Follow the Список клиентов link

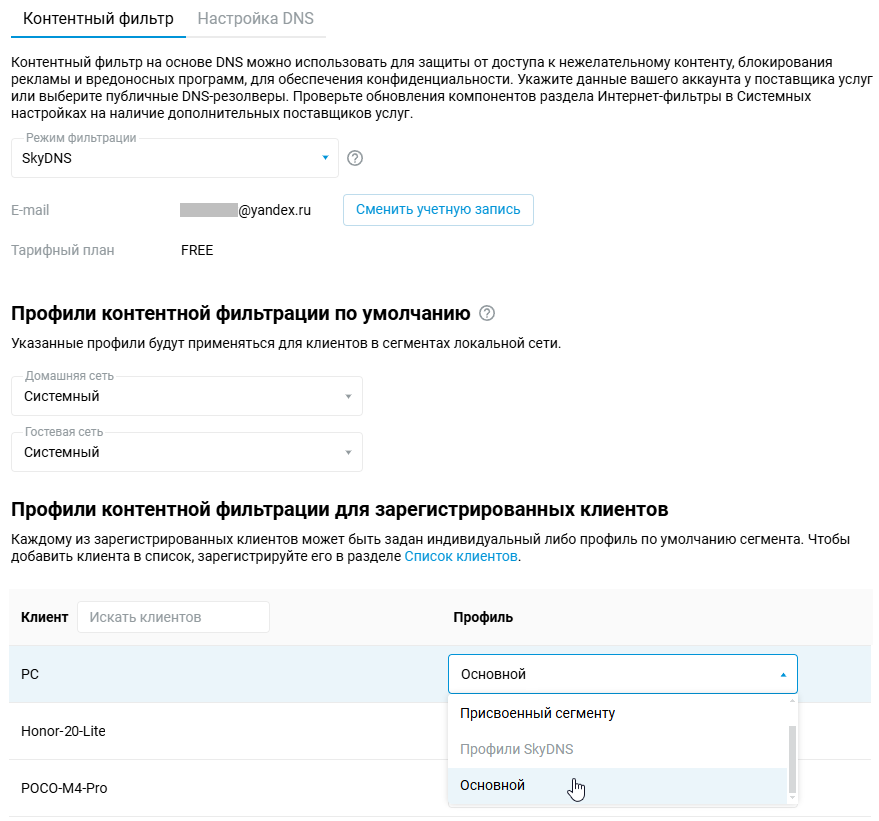click(461, 557)
